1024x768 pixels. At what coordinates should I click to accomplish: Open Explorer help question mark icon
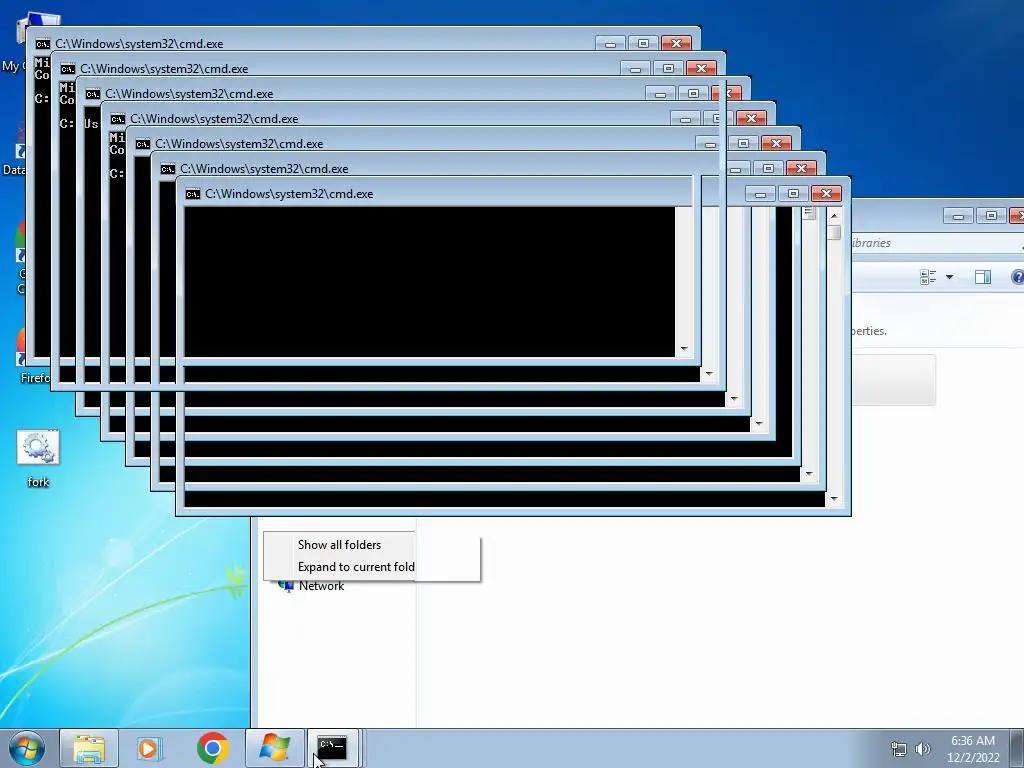1017,277
